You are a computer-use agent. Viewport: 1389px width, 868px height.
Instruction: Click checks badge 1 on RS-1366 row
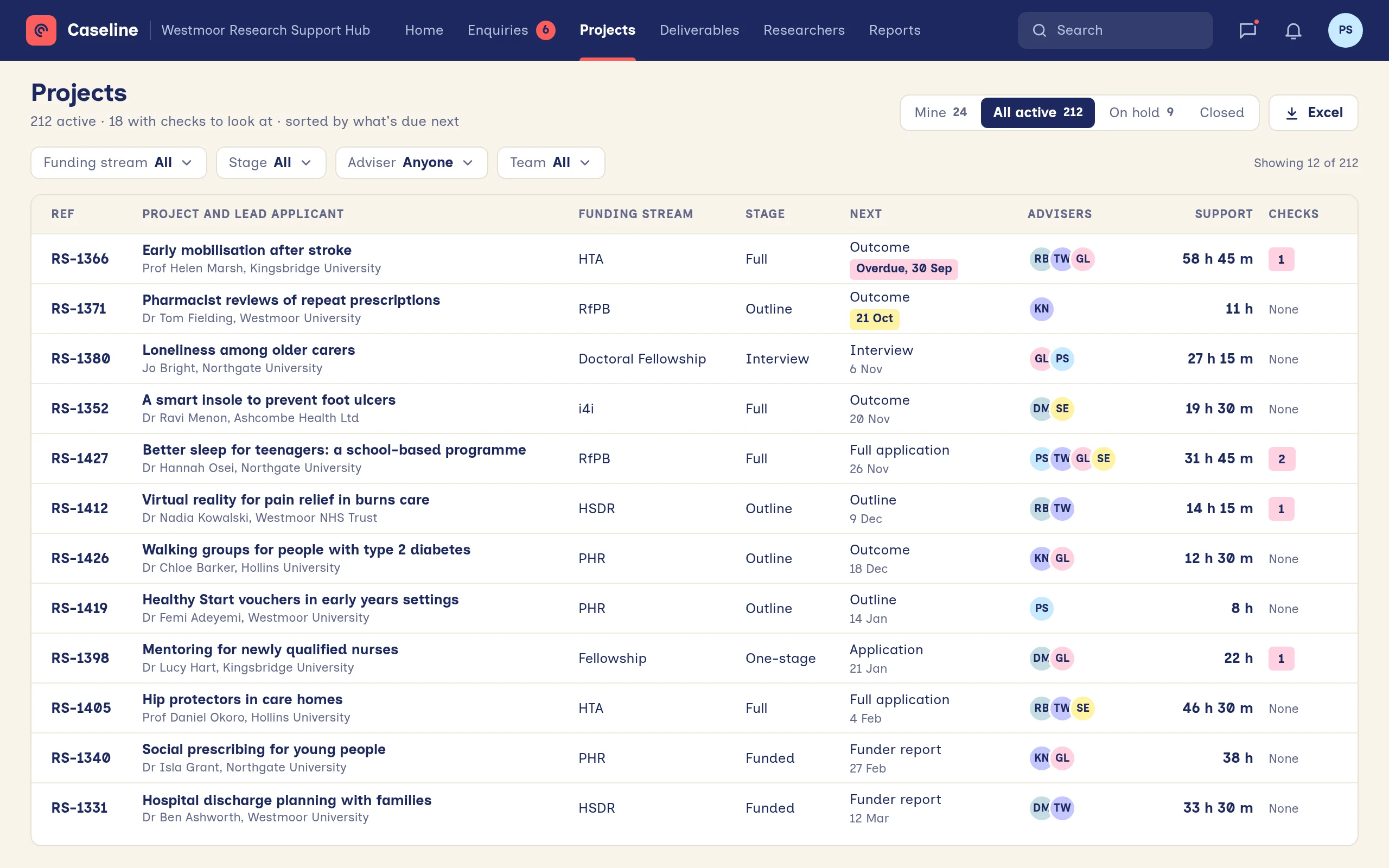(1281, 259)
